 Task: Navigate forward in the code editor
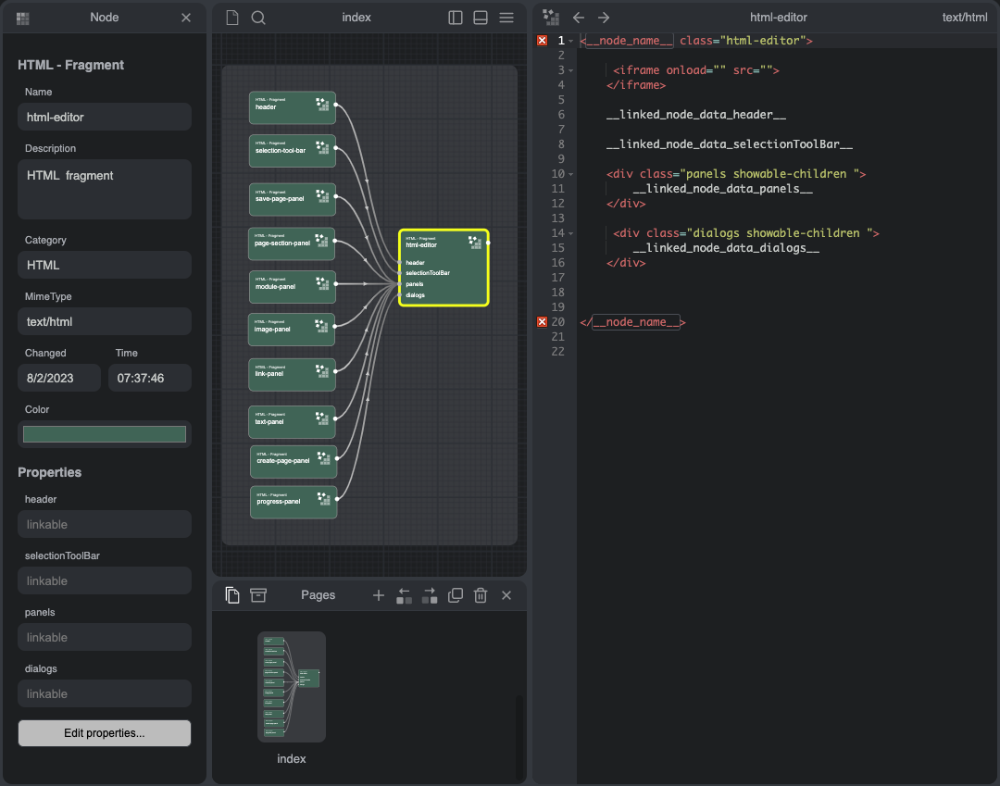(603, 18)
